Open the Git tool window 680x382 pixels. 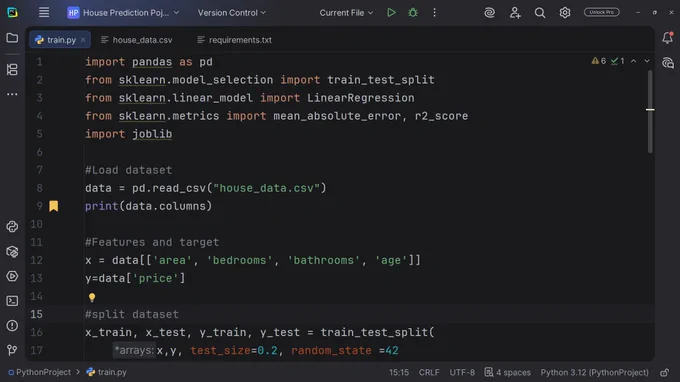pos(12,350)
